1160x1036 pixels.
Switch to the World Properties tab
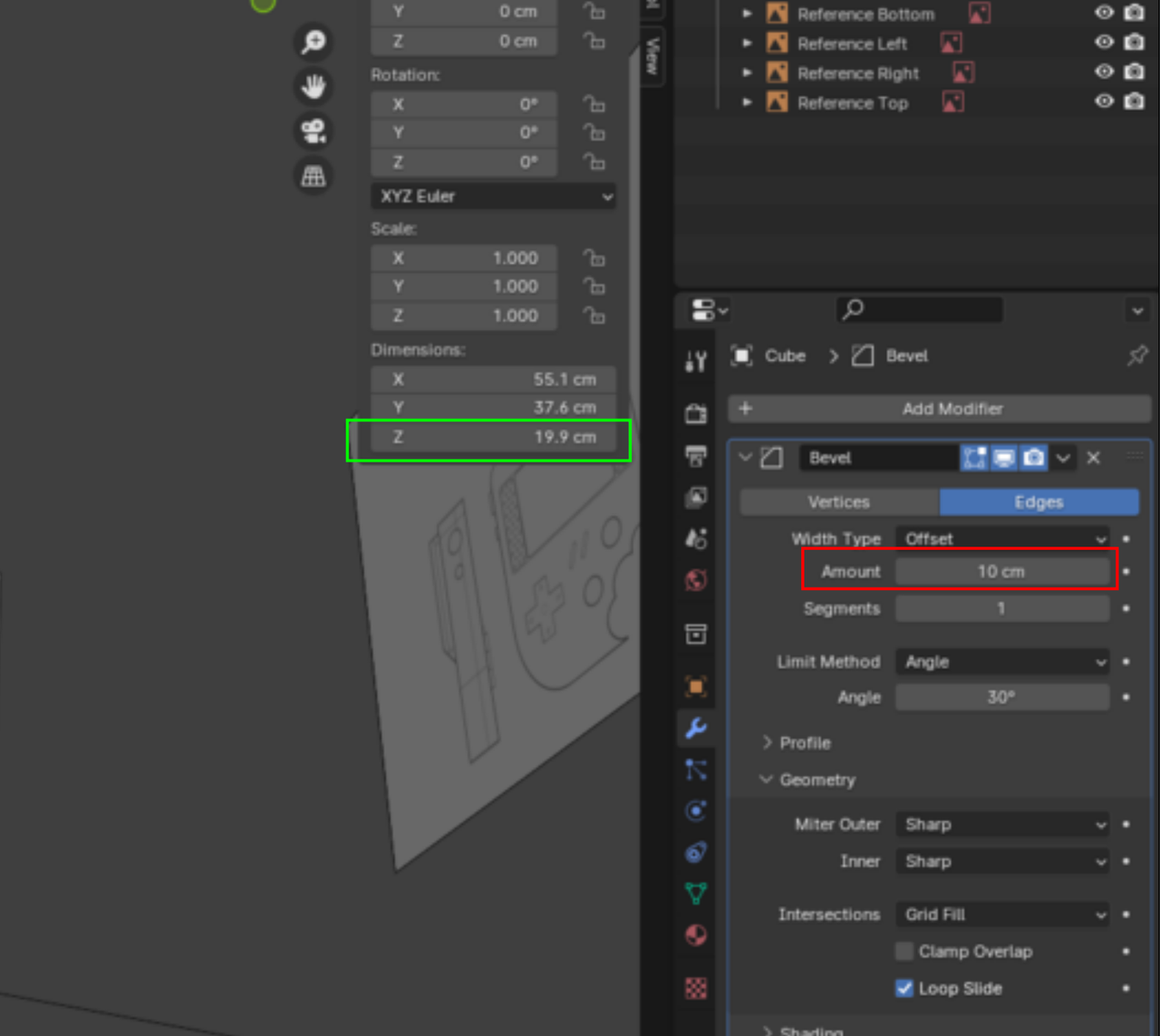click(x=696, y=580)
